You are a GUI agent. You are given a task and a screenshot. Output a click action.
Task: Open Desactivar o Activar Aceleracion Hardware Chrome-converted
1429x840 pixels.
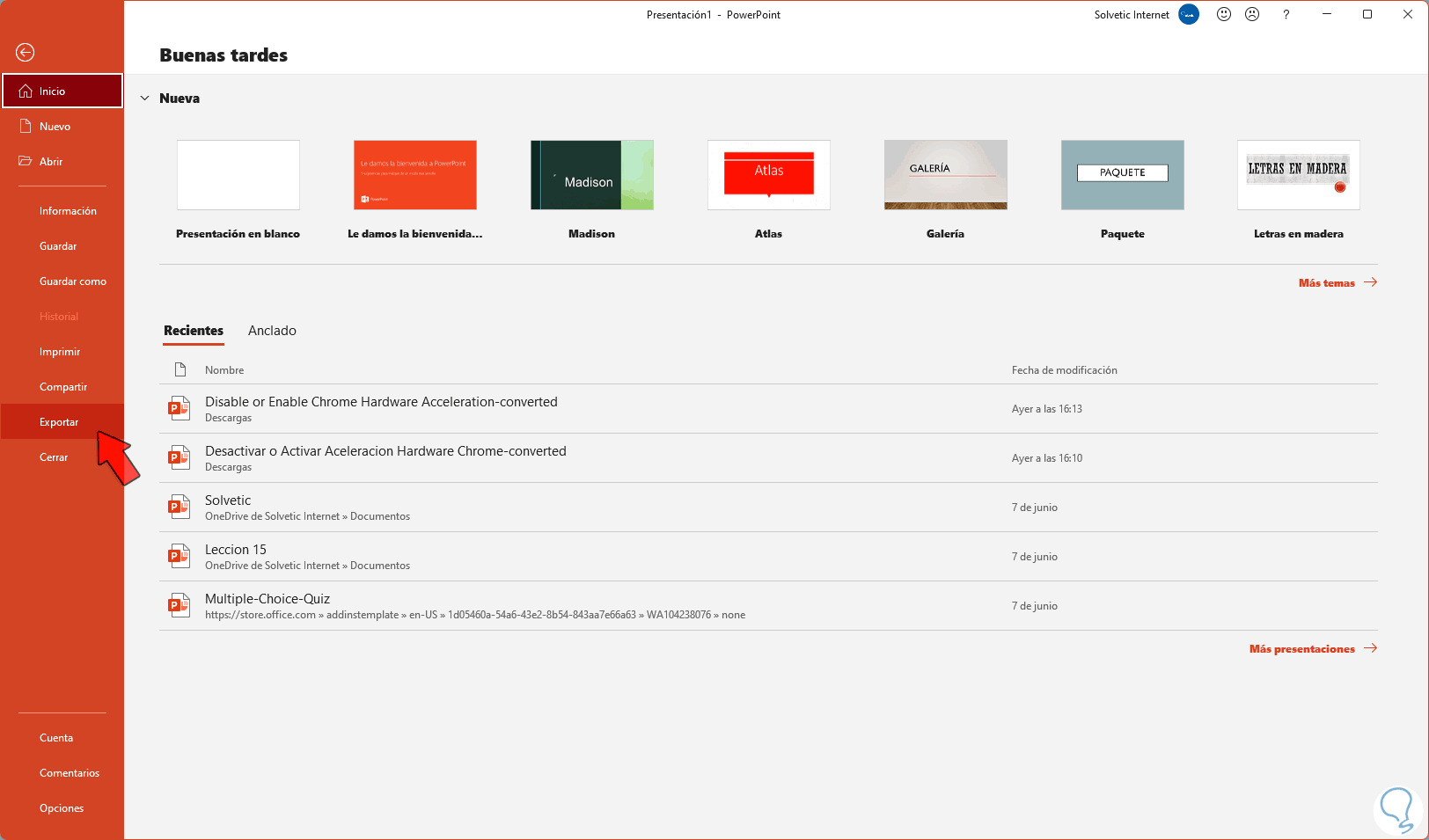pyautogui.click(x=385, y=451)
